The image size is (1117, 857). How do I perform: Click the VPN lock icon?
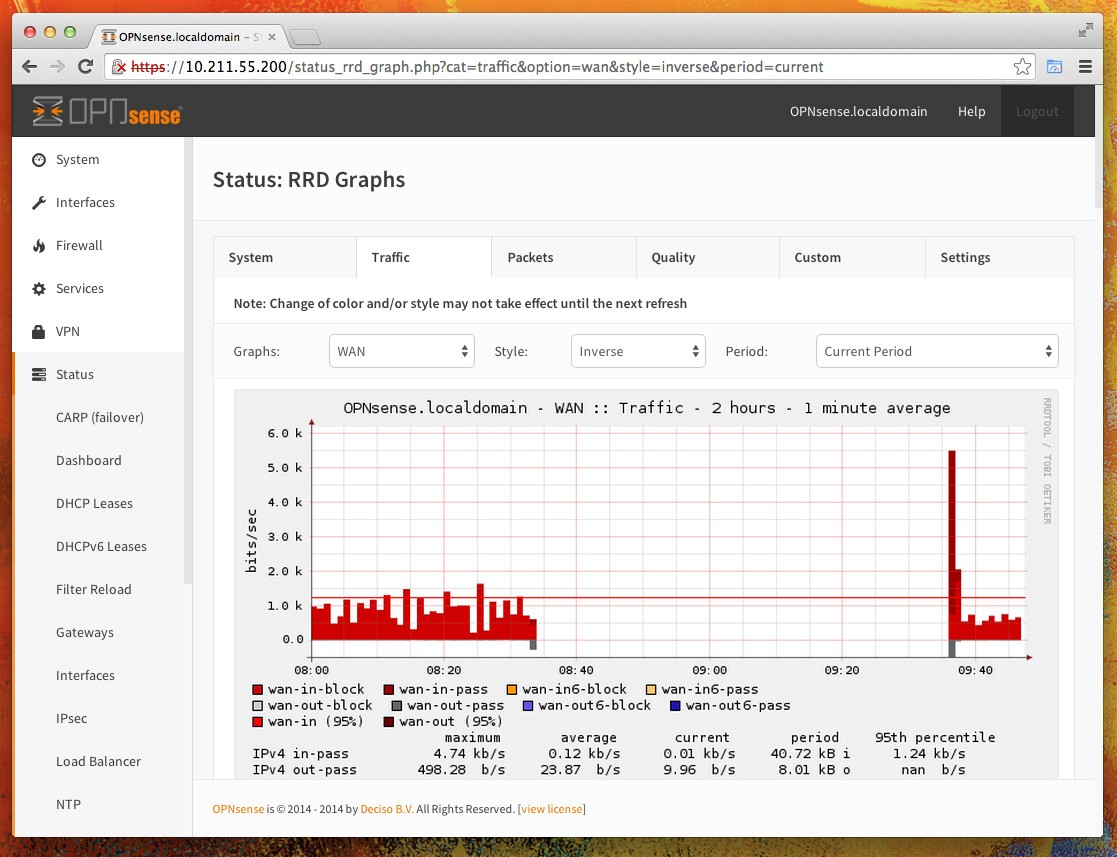click(39, 332)
